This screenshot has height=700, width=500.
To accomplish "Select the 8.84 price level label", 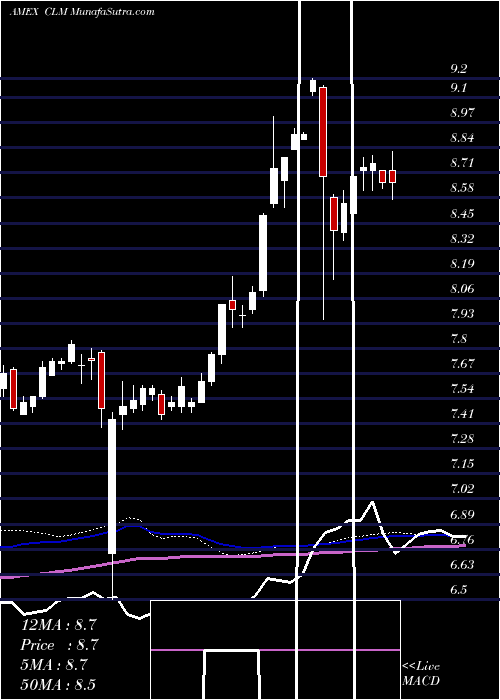I will (462, 138).
